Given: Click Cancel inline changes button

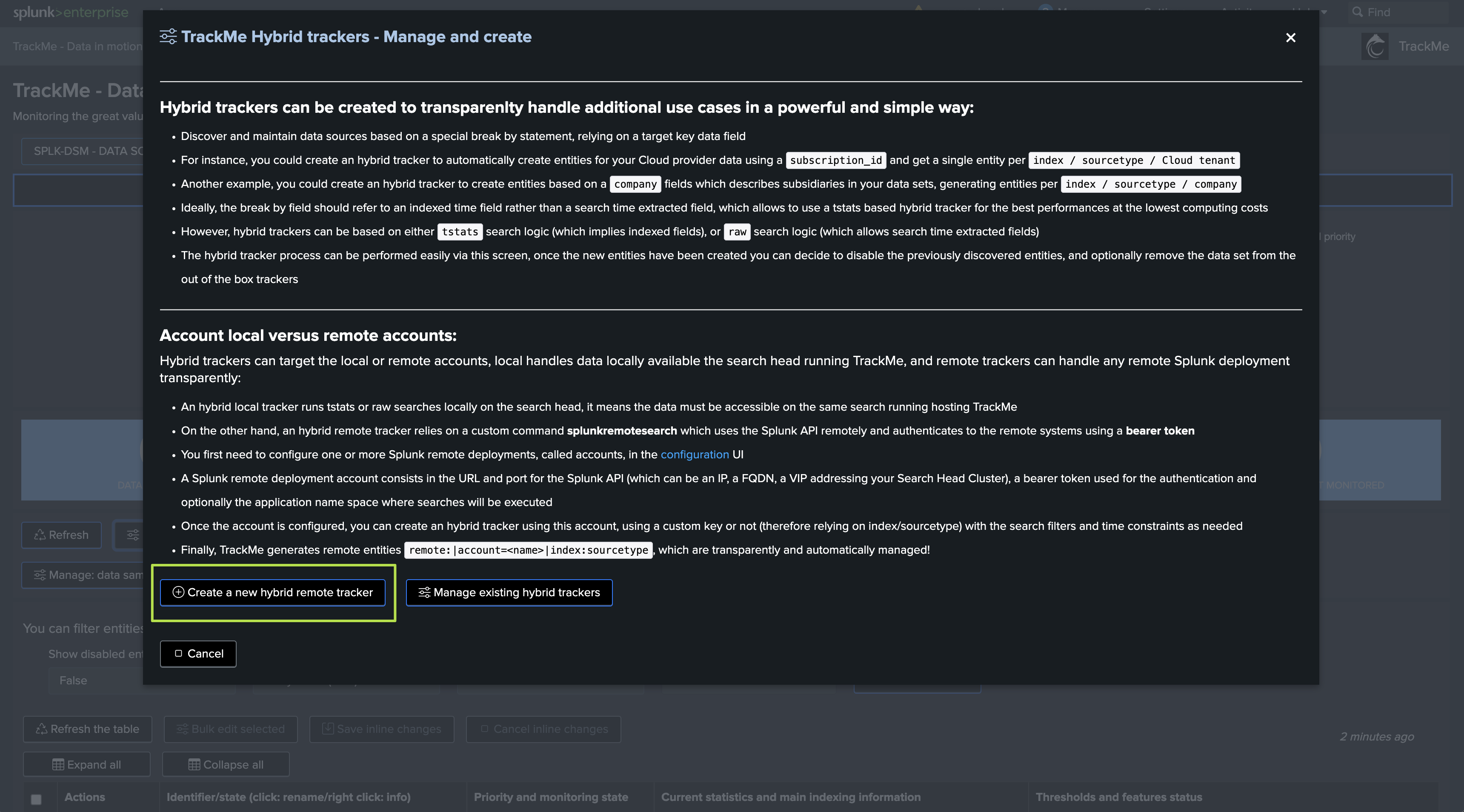Looking at the screenshot, I should tap(544, 729).
